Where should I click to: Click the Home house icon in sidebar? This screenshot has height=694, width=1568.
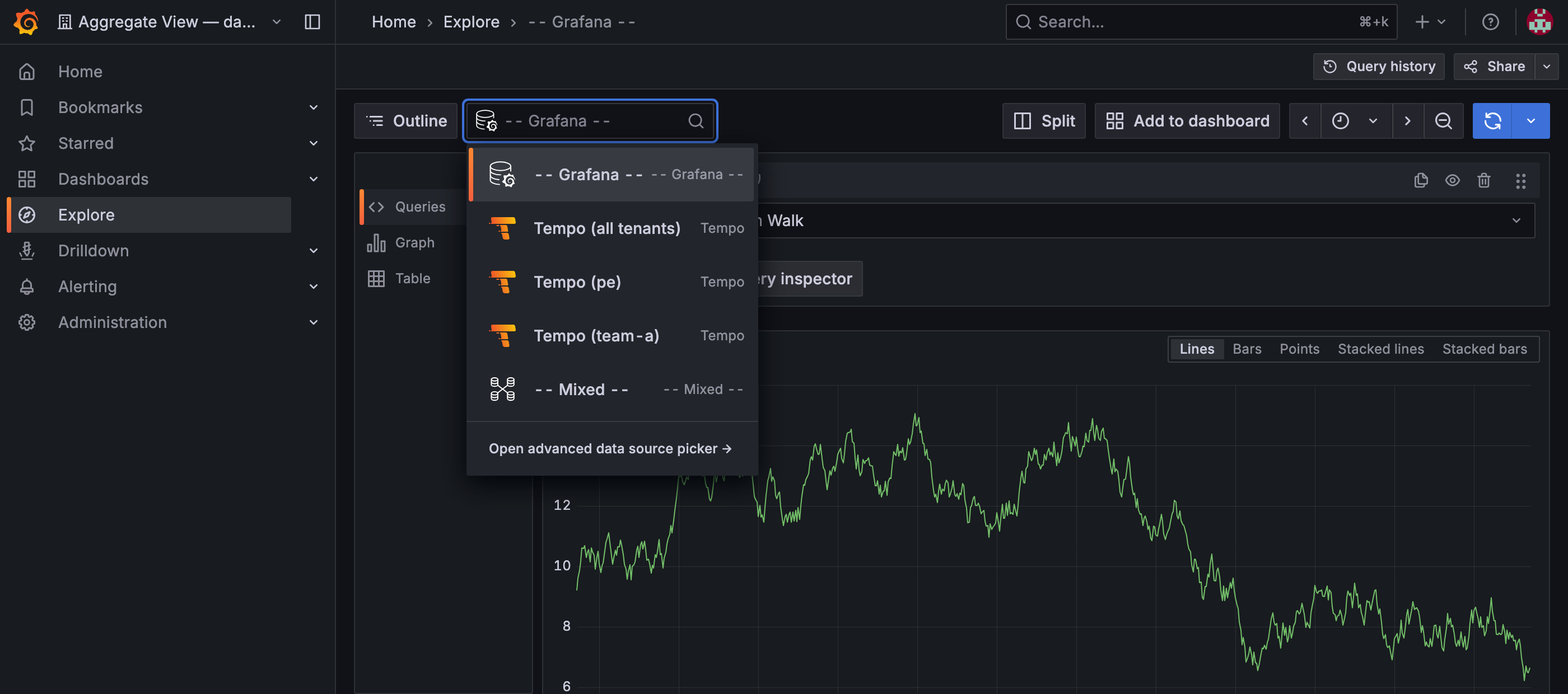click(x=27, y=72)
